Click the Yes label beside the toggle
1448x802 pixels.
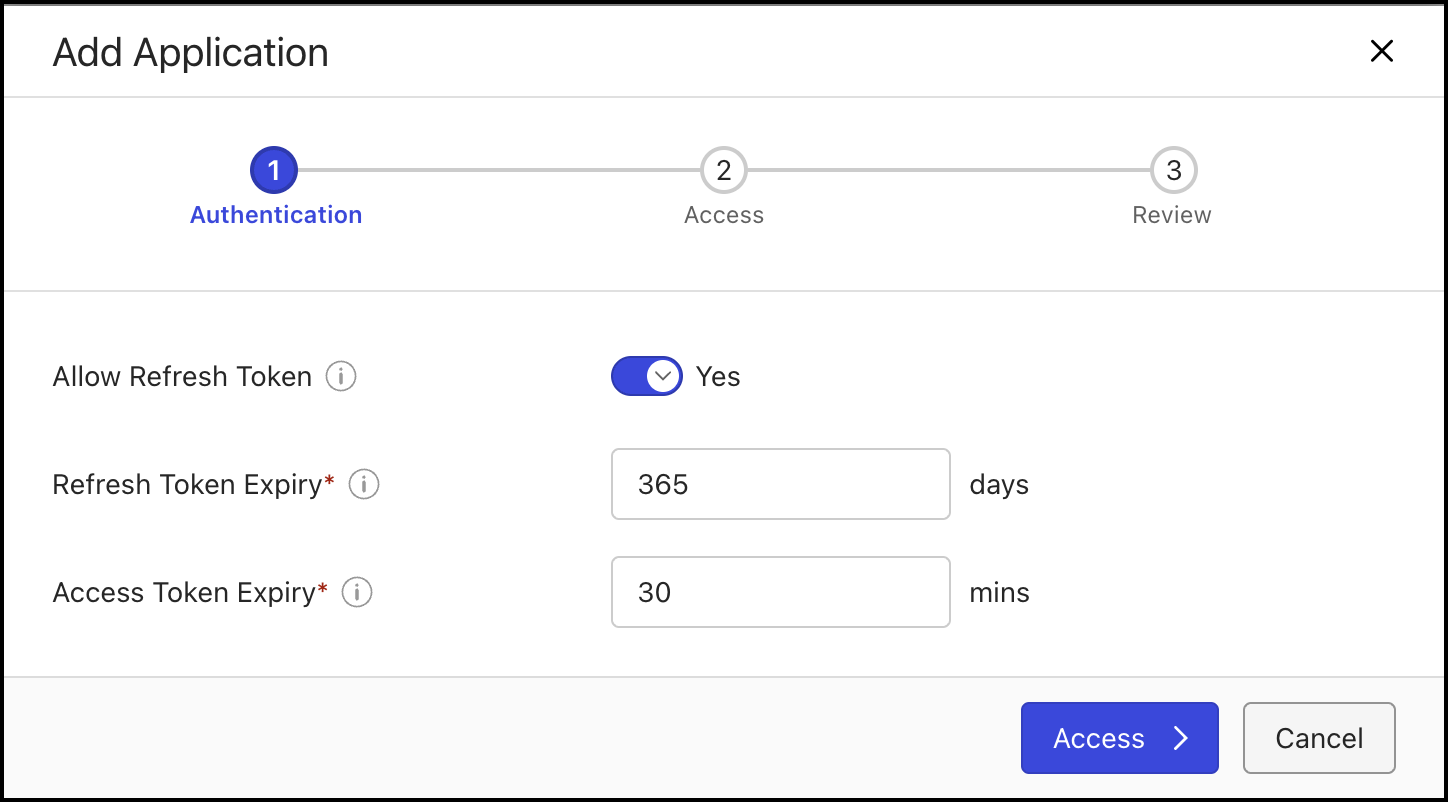tap(718, 377)
